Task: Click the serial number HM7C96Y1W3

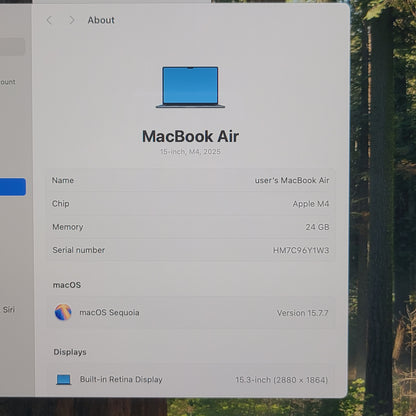Action: (x=301, y=250)
